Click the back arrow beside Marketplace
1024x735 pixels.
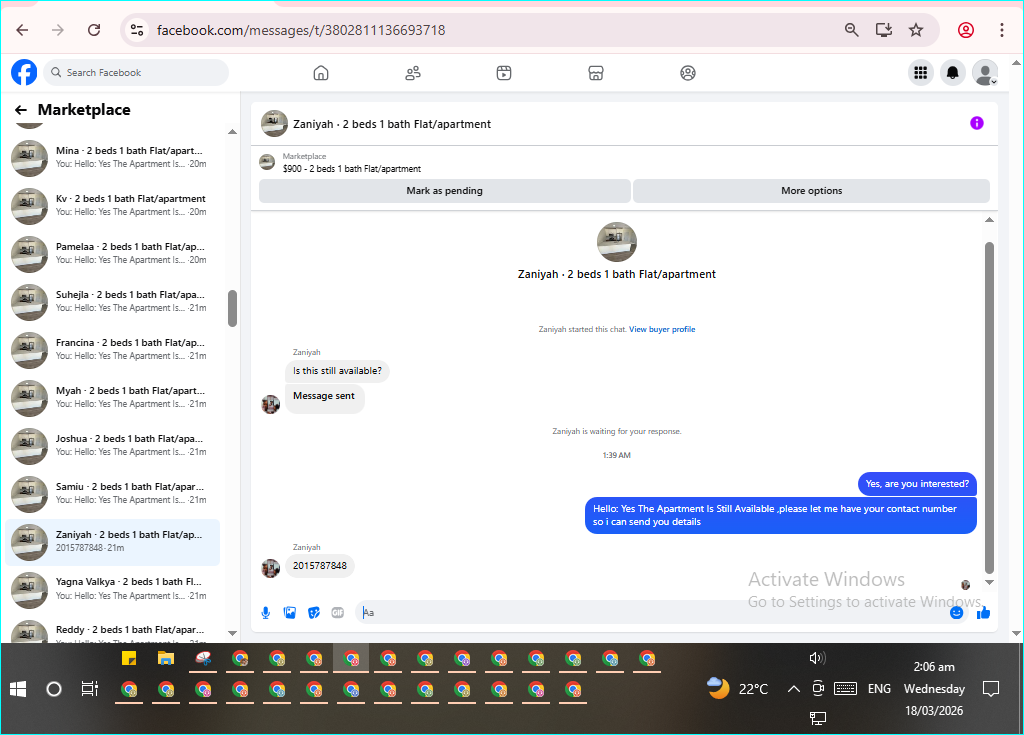[x=21, y=110]
